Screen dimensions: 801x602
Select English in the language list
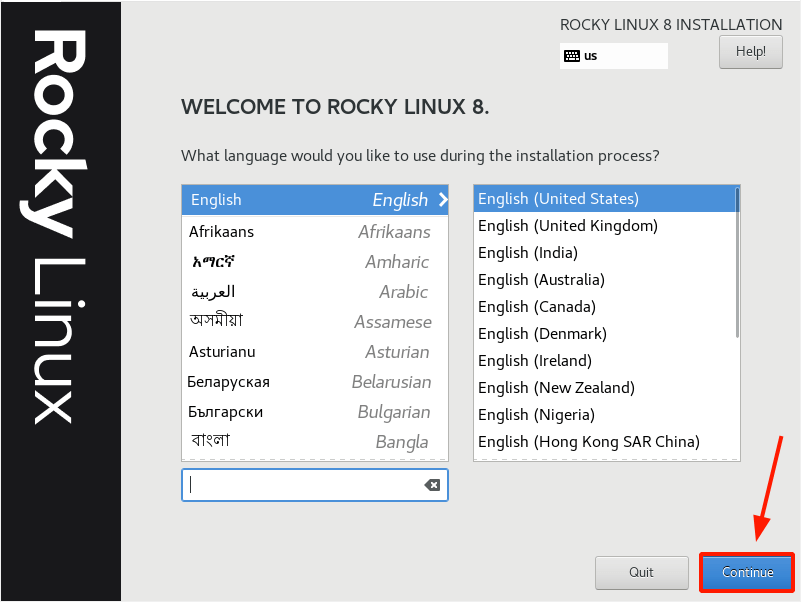tap(315, 200)
